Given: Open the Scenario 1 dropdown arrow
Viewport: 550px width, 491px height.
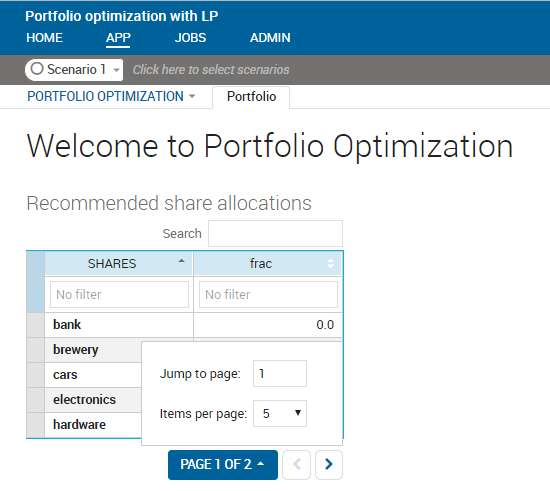Looking at the screenshot, I should tap(116, 70).
